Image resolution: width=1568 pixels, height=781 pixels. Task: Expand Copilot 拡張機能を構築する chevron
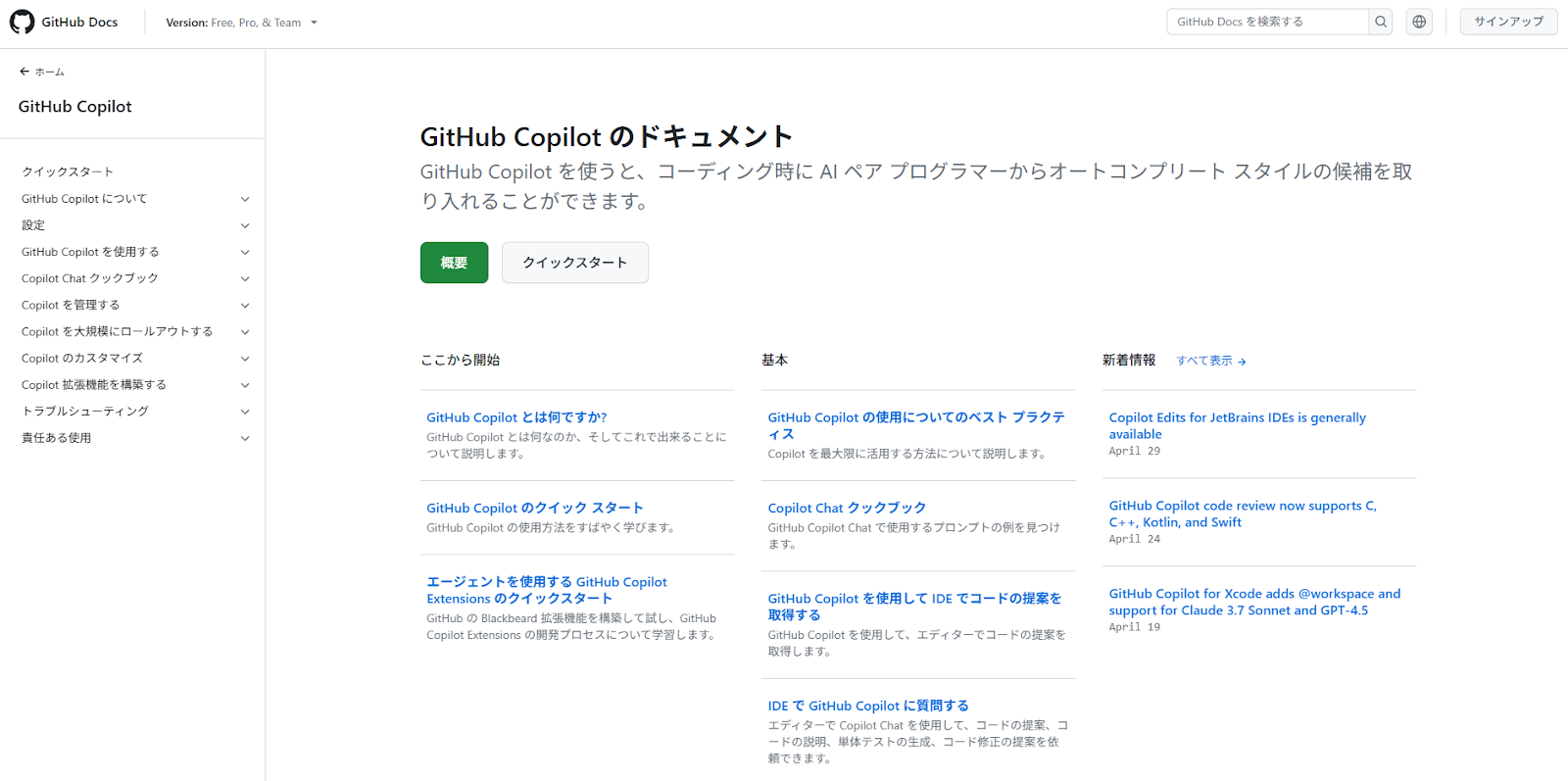[245, 384]
